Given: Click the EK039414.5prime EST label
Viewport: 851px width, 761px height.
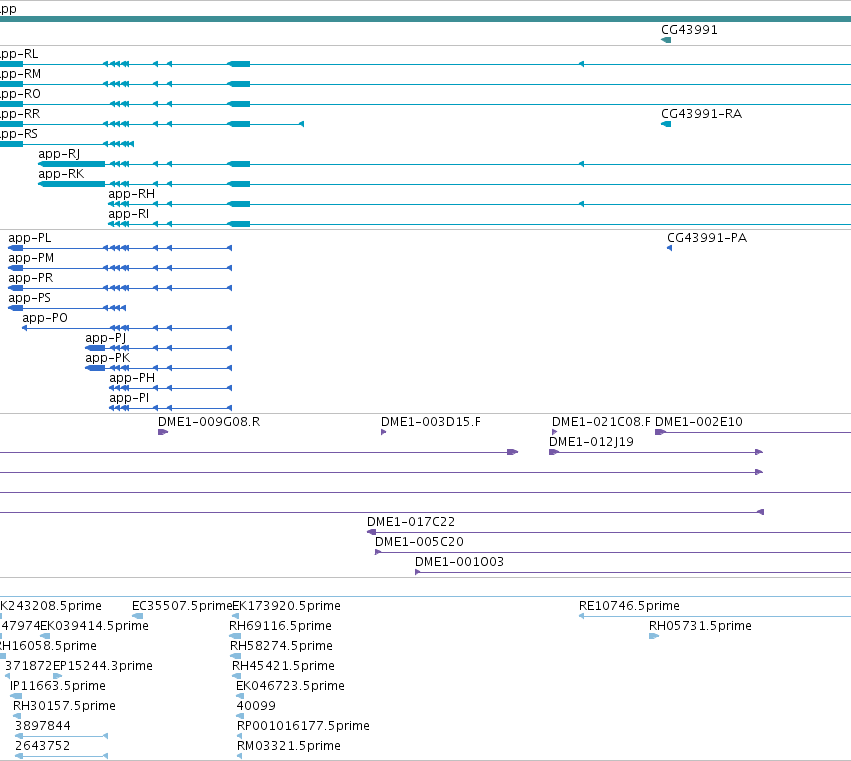Looking at the screenshot, I should coord(94,626).
